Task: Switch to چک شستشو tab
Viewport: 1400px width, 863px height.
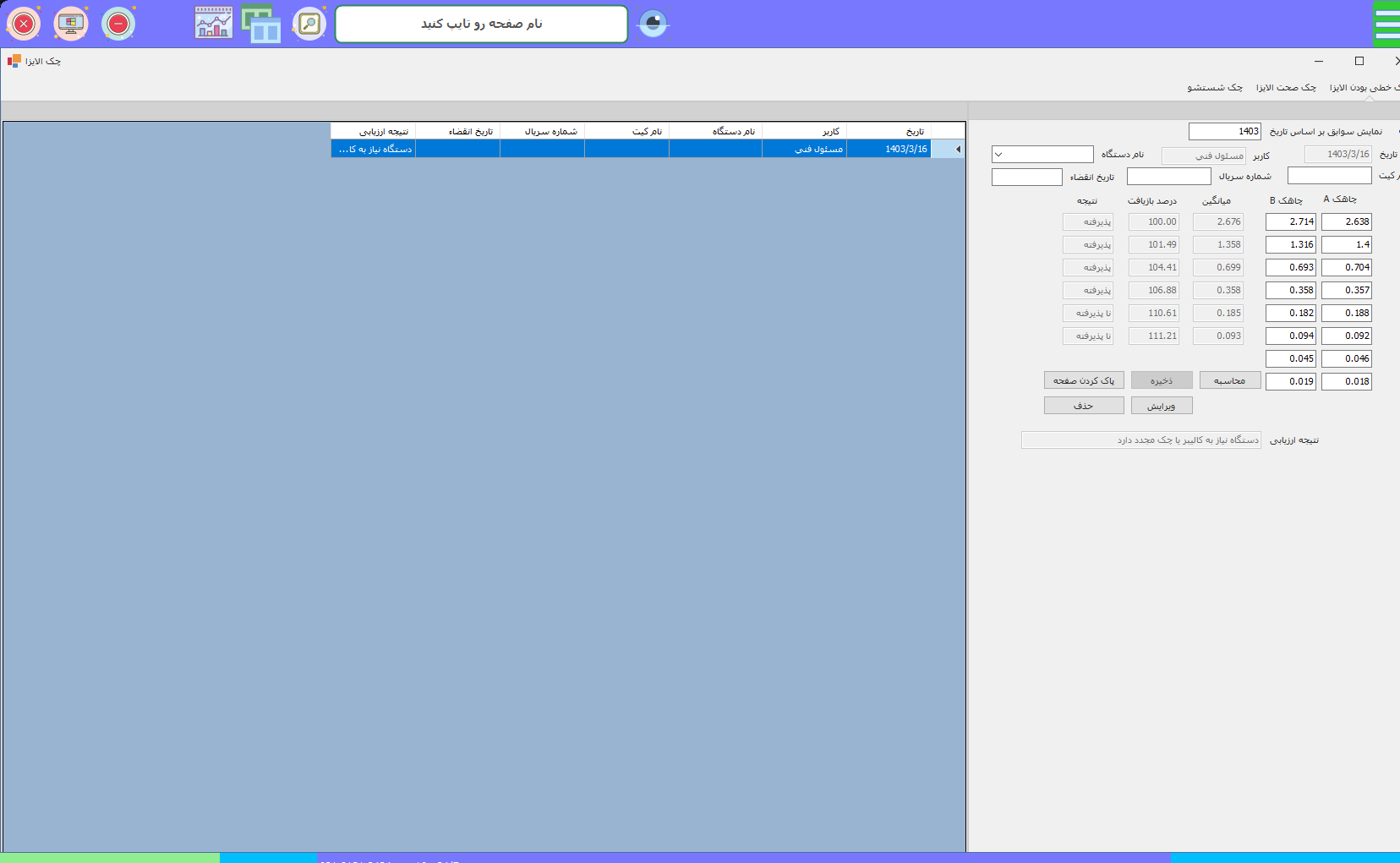Action: [x=1214, y=88]
